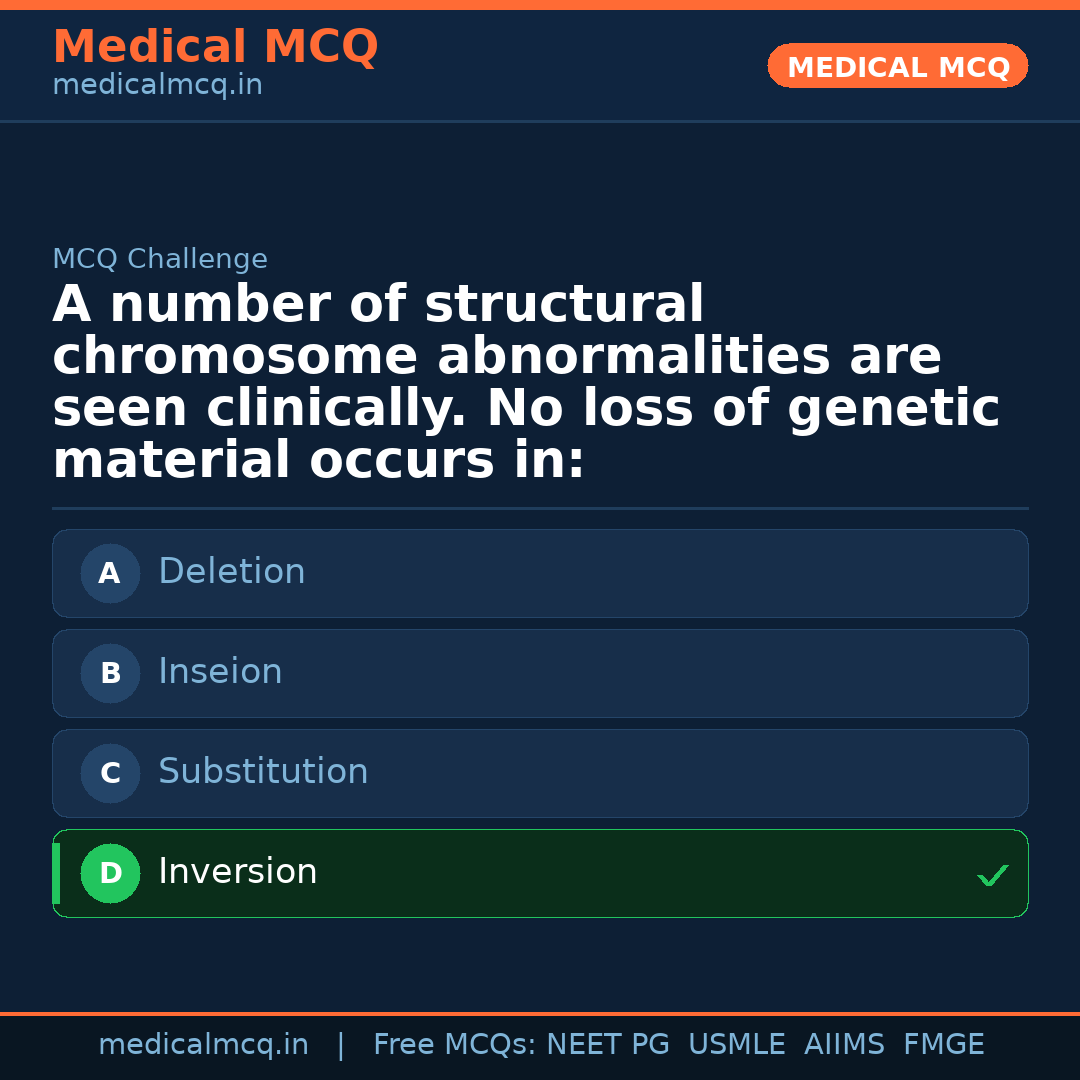Click the green checkmark on Inversion
Image resolution: width=1080 pixels, height=1080 pixels.
click(x=992, y=876)
